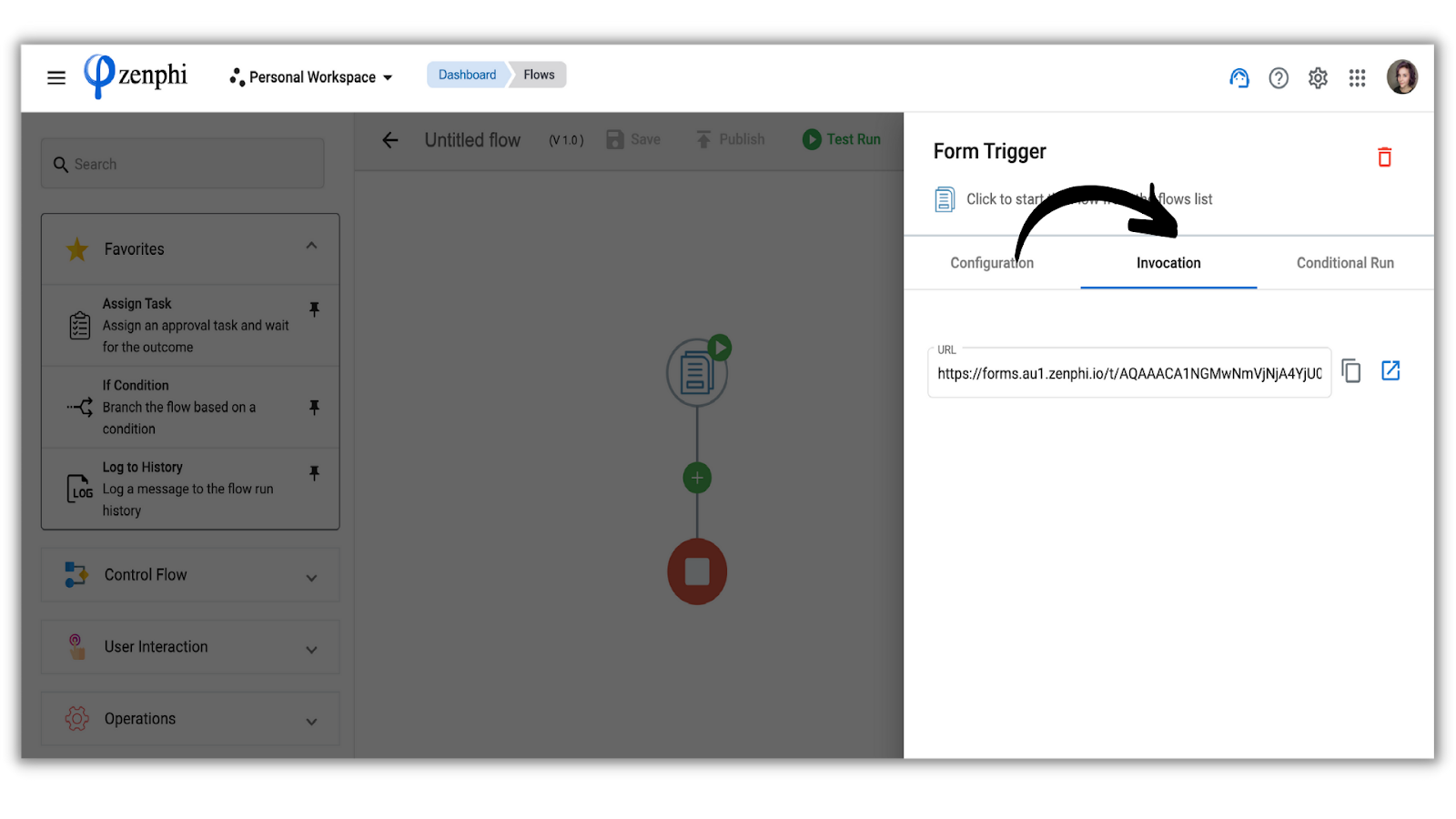Open the help question mark icon
Screen dimensions: 1456x819
click(1279, 78)
